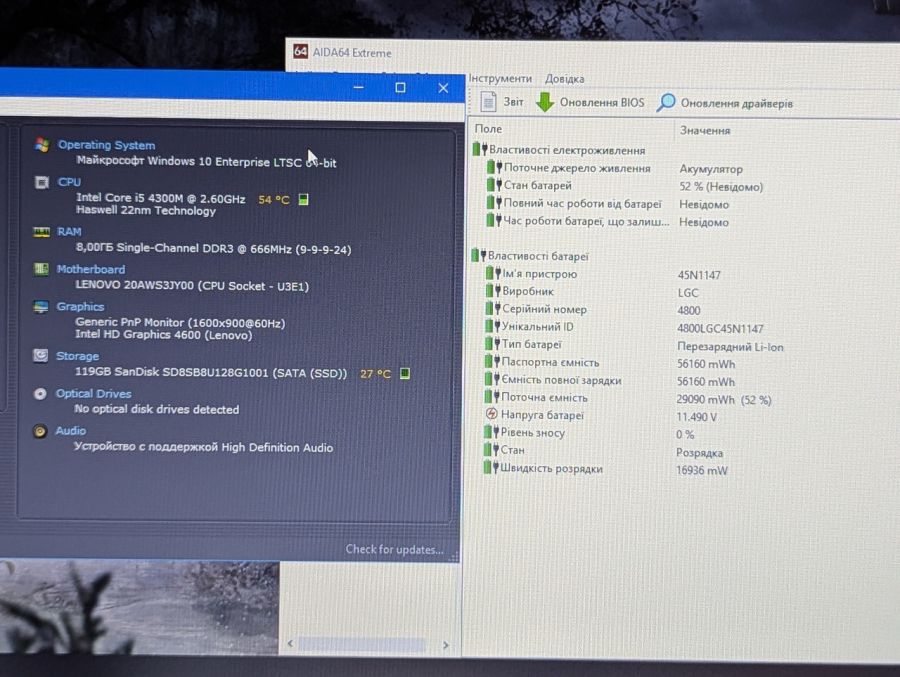Click the Рівень зносу row icon
900x677 pixels.
491,432
